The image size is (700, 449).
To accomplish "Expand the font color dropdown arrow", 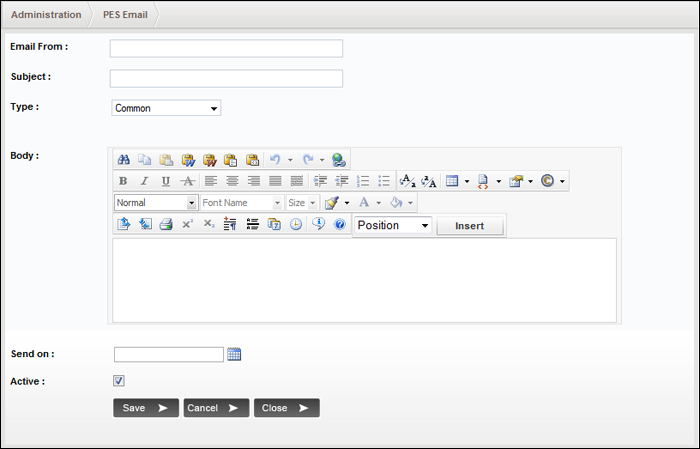I will click(x=379, y=203).
